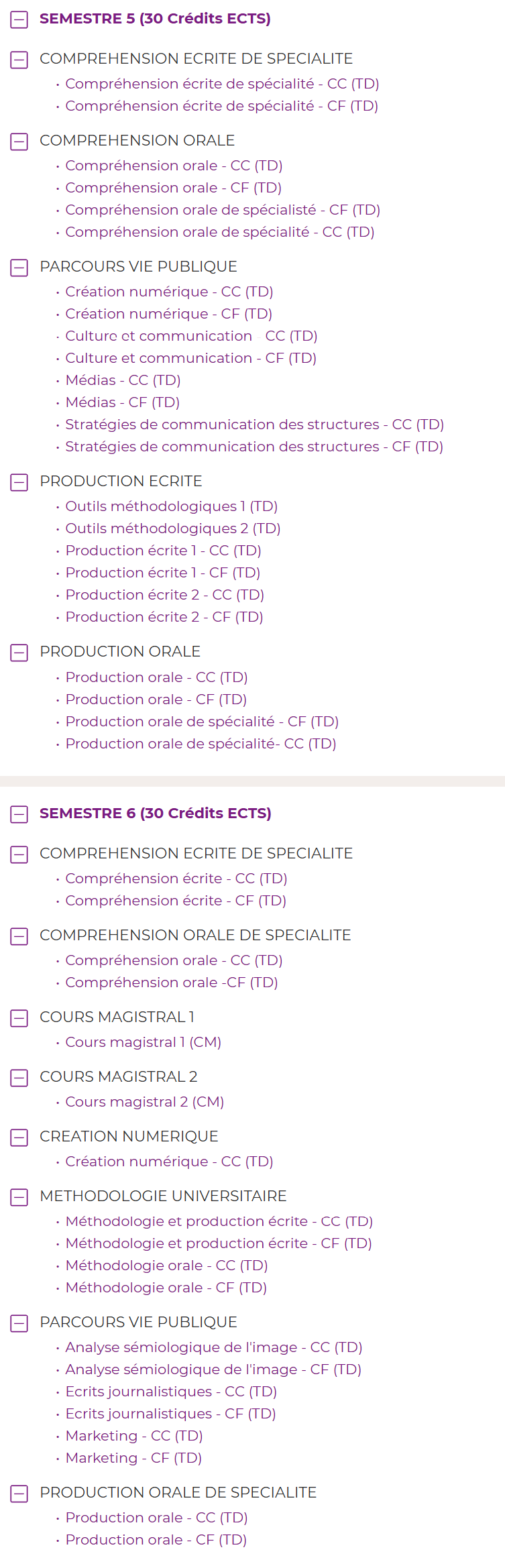
Task: Go to Marketing - CC (TD)
Action: pyautogui.click(x=133, y=1436)
